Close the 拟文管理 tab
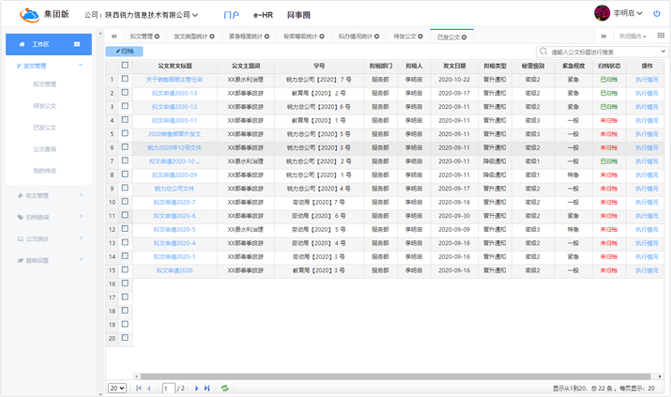The image size is (671, 397). point(157,36)
